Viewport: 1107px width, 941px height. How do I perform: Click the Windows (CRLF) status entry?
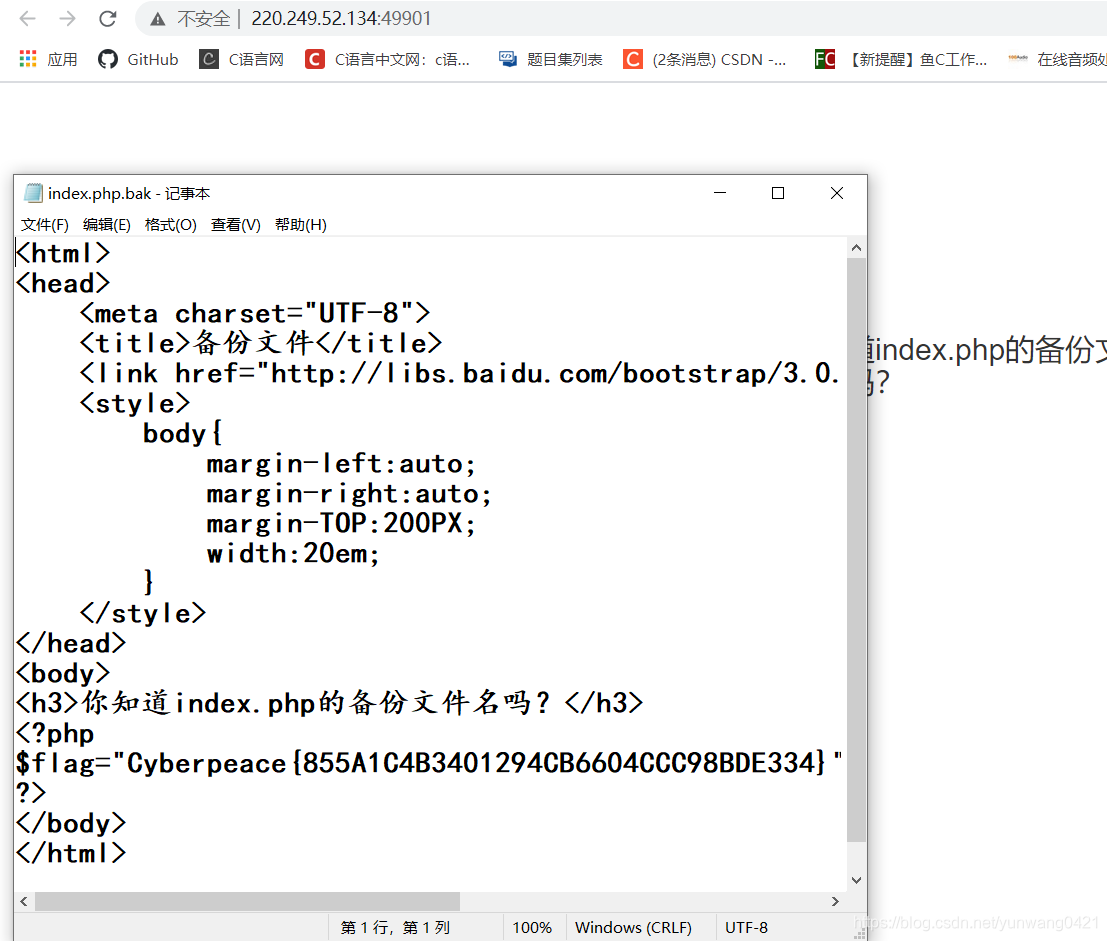(633, 928)
